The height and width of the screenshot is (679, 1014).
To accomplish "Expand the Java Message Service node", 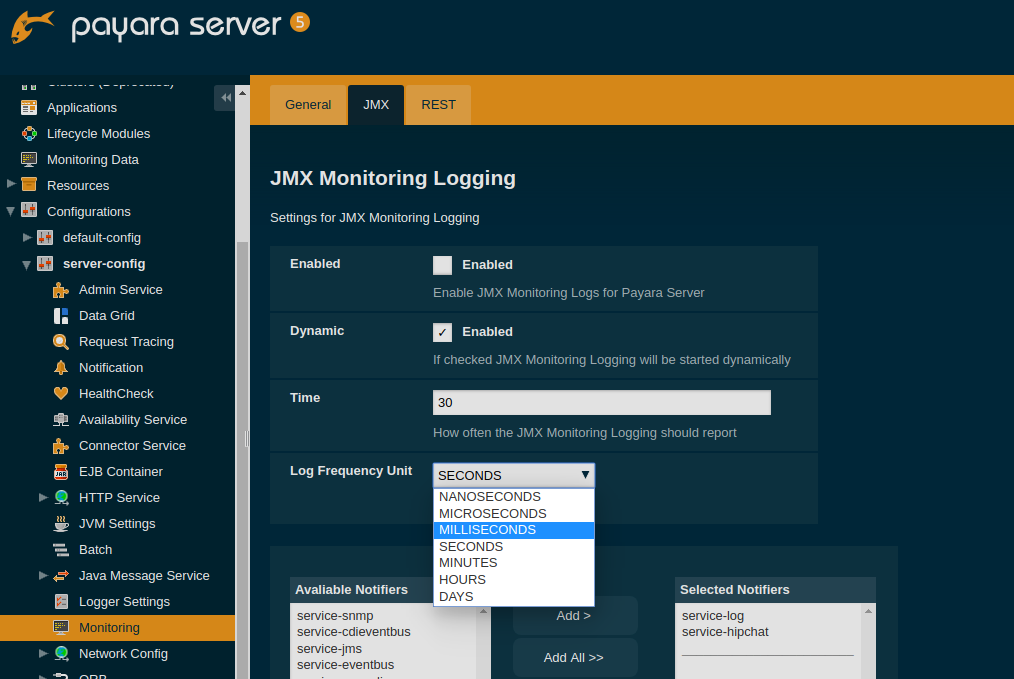I will point(43,575).
